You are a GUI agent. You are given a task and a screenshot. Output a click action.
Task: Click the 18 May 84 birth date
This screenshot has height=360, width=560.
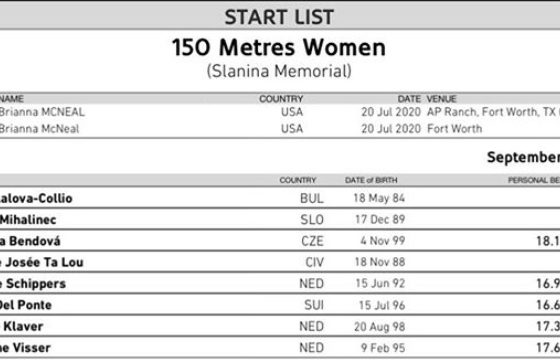point(379,198)
